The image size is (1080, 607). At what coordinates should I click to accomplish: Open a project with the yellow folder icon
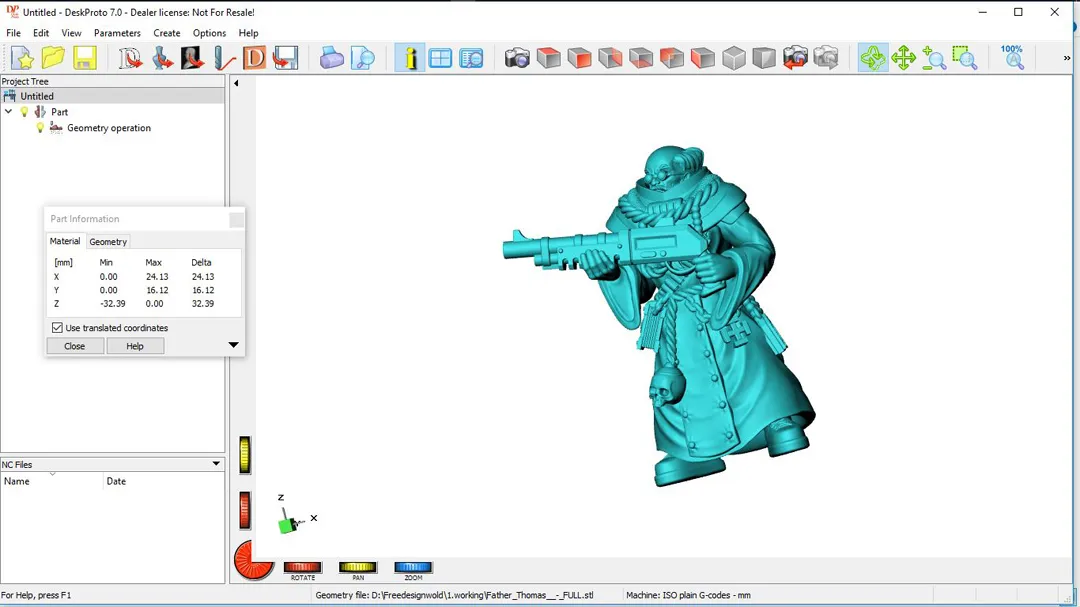tap(53, 59)
